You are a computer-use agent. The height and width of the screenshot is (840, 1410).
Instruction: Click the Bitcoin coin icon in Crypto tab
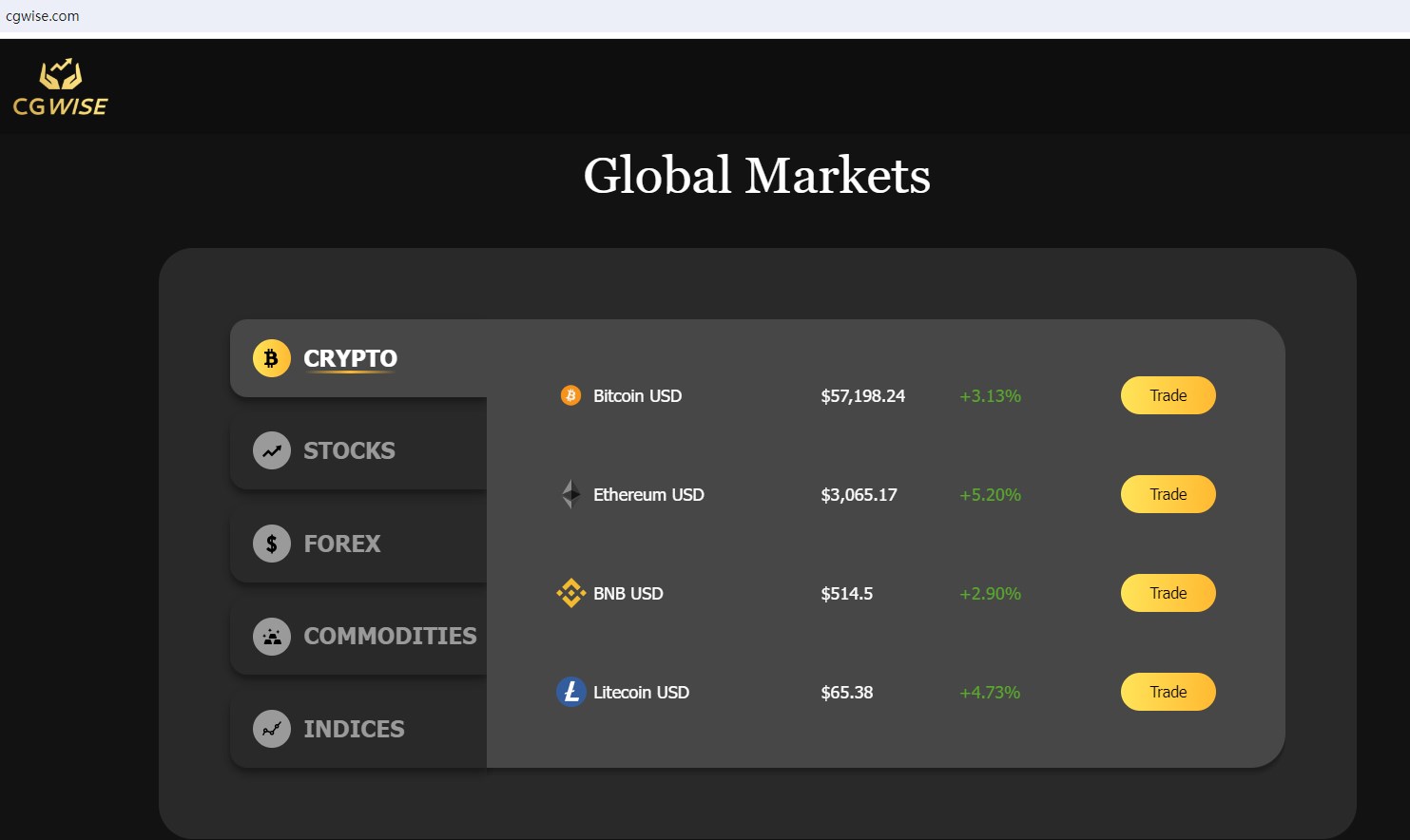click(271, 358)
